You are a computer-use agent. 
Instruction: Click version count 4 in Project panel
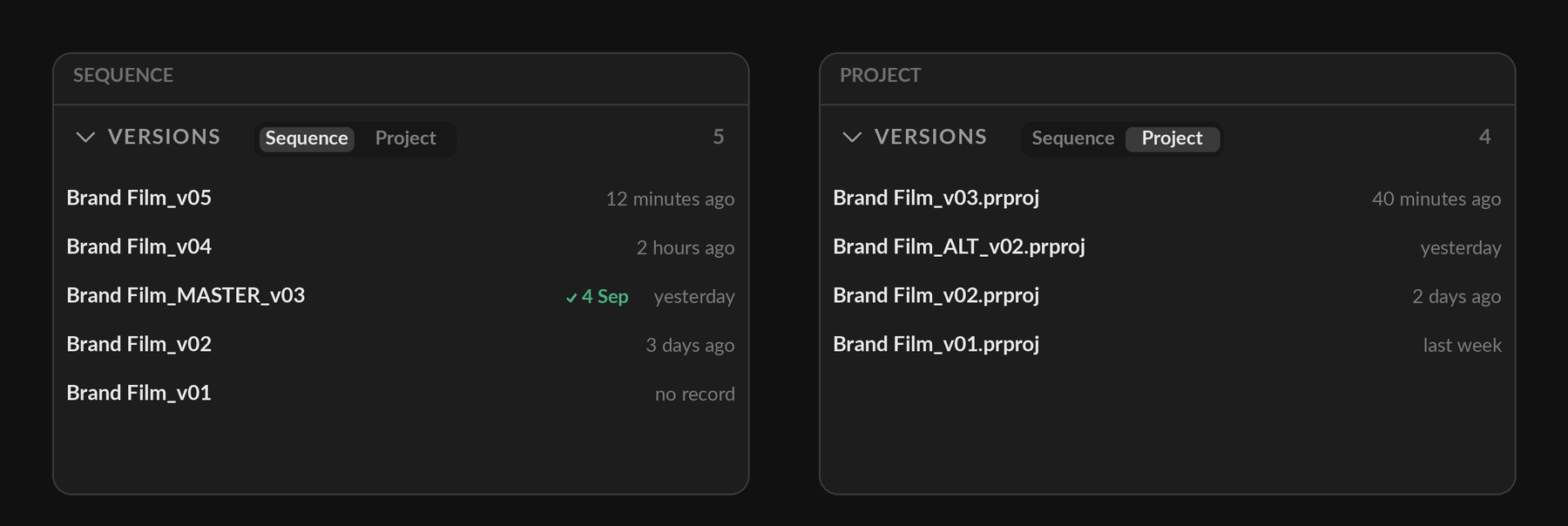tap(1485, 137)
